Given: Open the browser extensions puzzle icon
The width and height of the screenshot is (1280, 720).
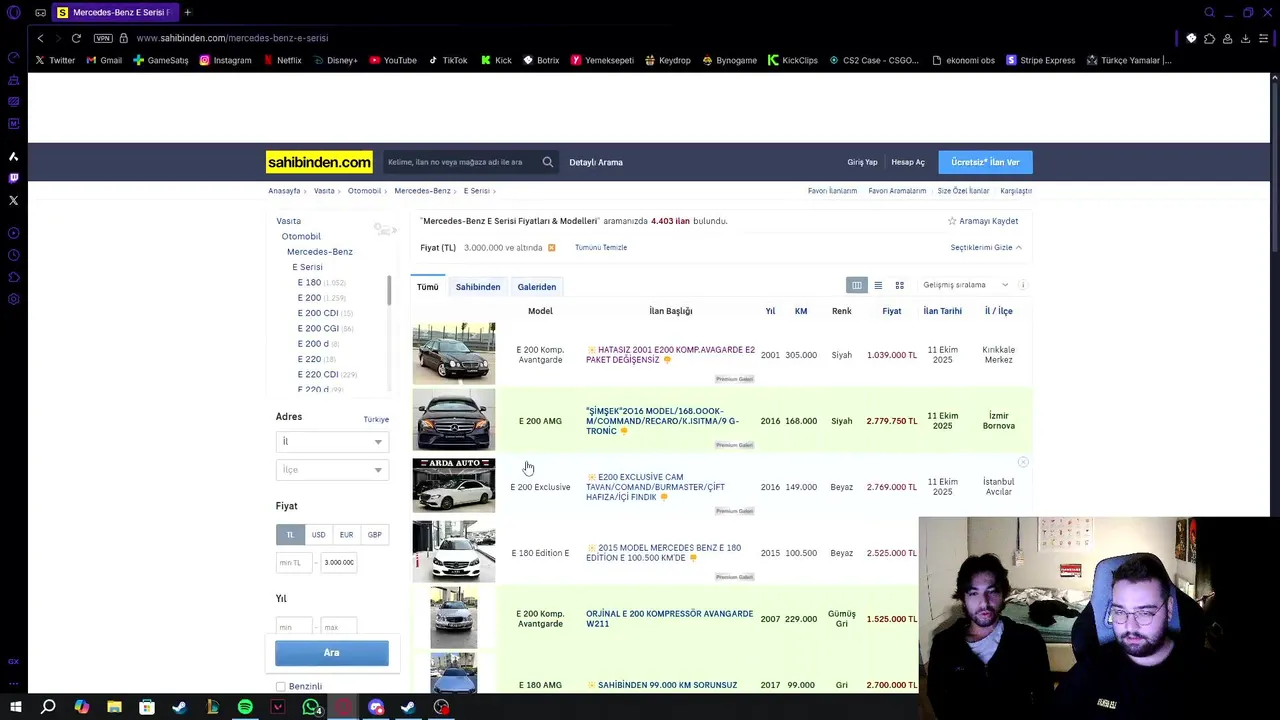Looking at the screenshot, I should click(1209, 38).
